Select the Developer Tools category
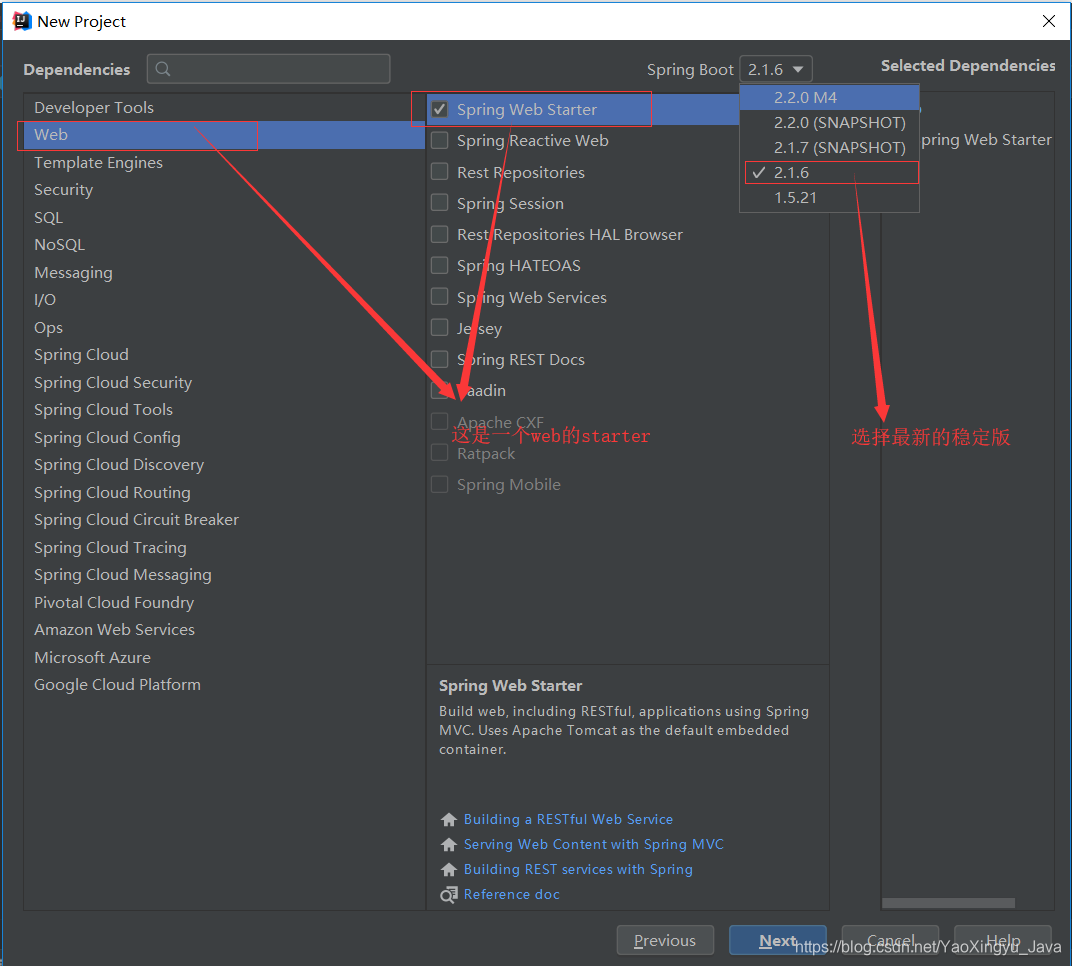The width and height of the screenshot is (1072, 966). pos(224,107)
